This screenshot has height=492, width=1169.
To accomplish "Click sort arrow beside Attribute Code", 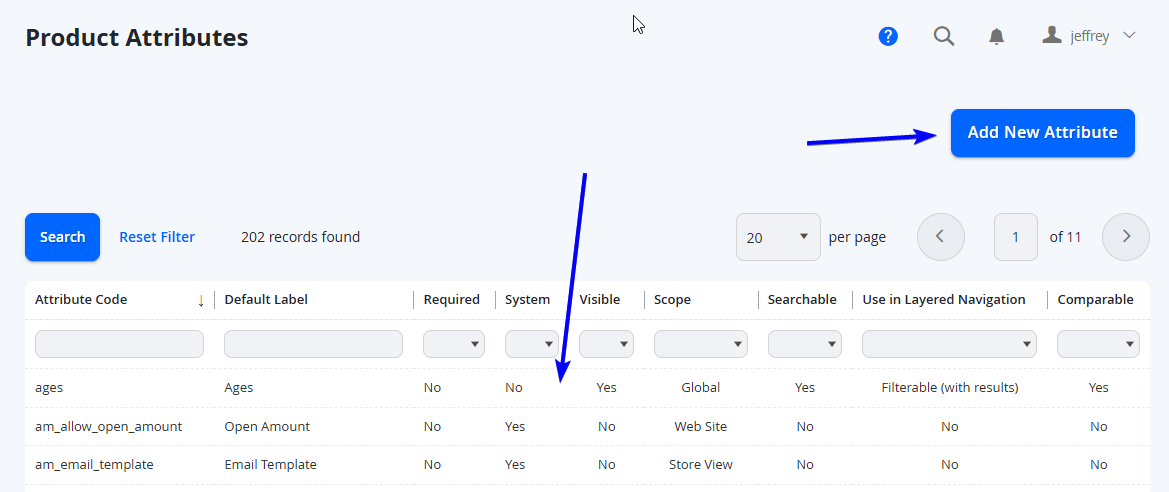I will 201,300.
